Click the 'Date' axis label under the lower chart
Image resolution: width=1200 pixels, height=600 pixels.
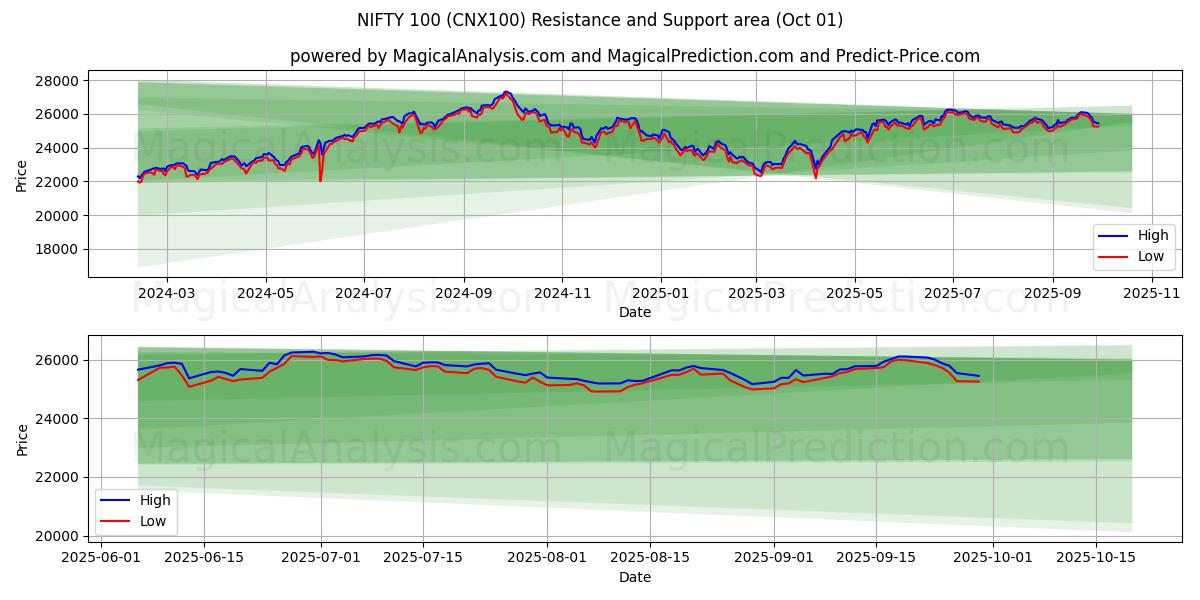click(634, 577)
